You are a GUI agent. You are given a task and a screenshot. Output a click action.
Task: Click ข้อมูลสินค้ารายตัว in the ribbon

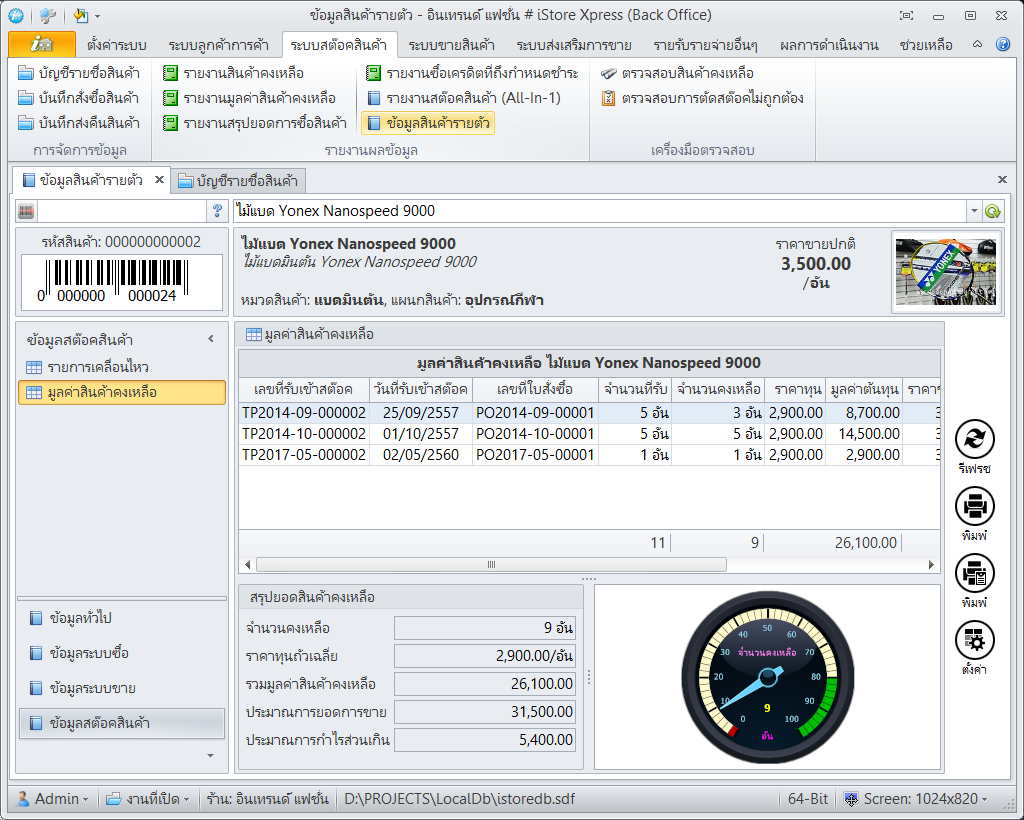[x=428, y=123]
